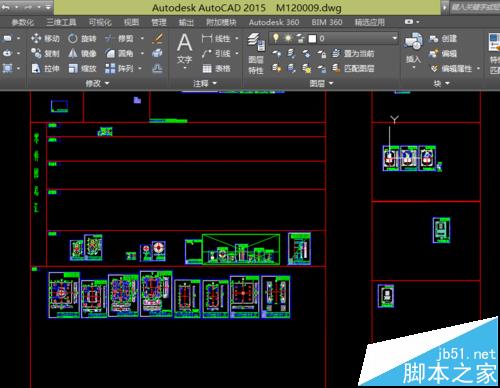The image size is (500, 388).
Task: Select the Mirror (镜像) tool
Action: coord(82,53)
